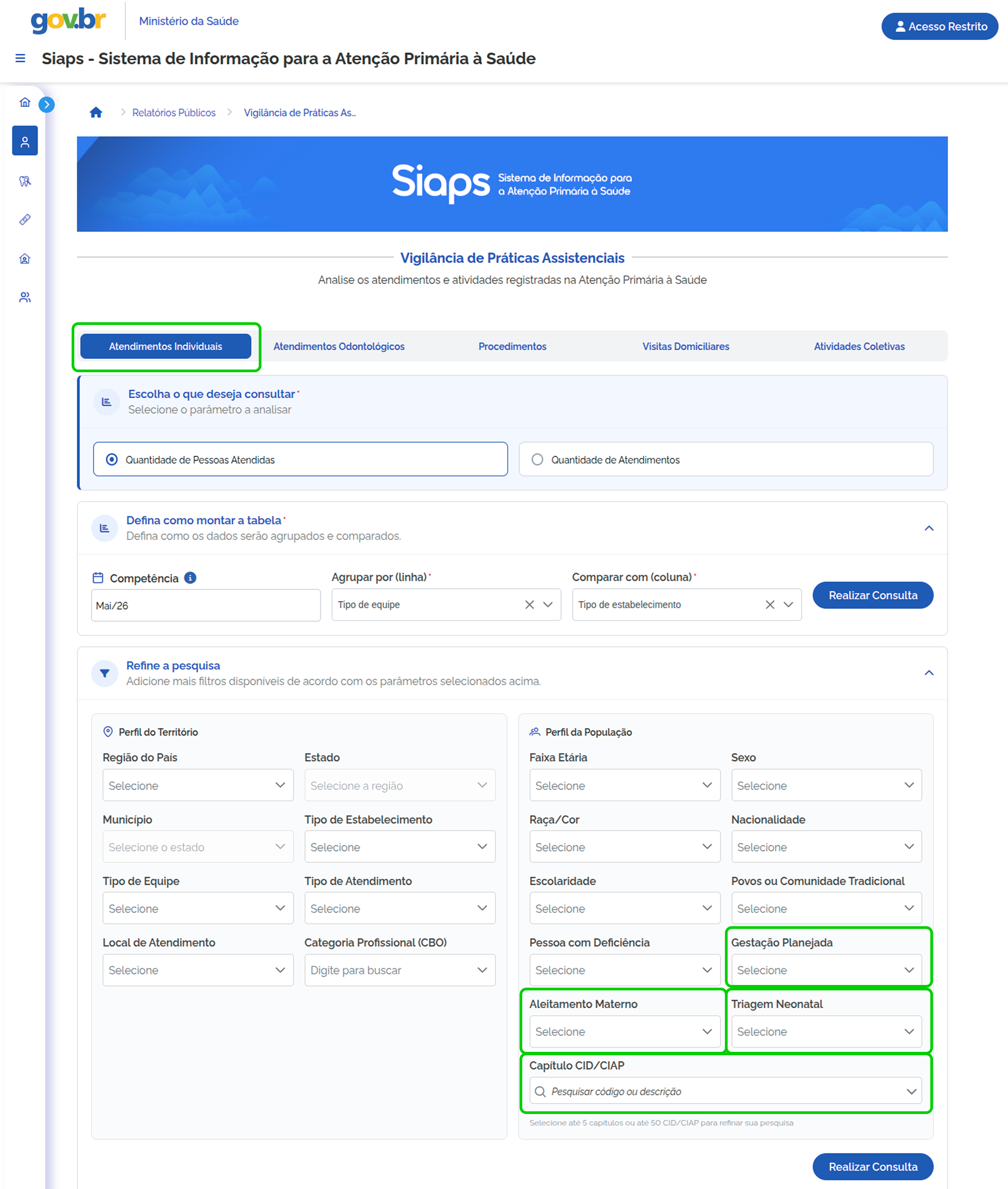Image resolution: width=1008 pixels, height=1189 pixels.
Task: Open the Escolaridade dropdown
Action: coord(625,908)
